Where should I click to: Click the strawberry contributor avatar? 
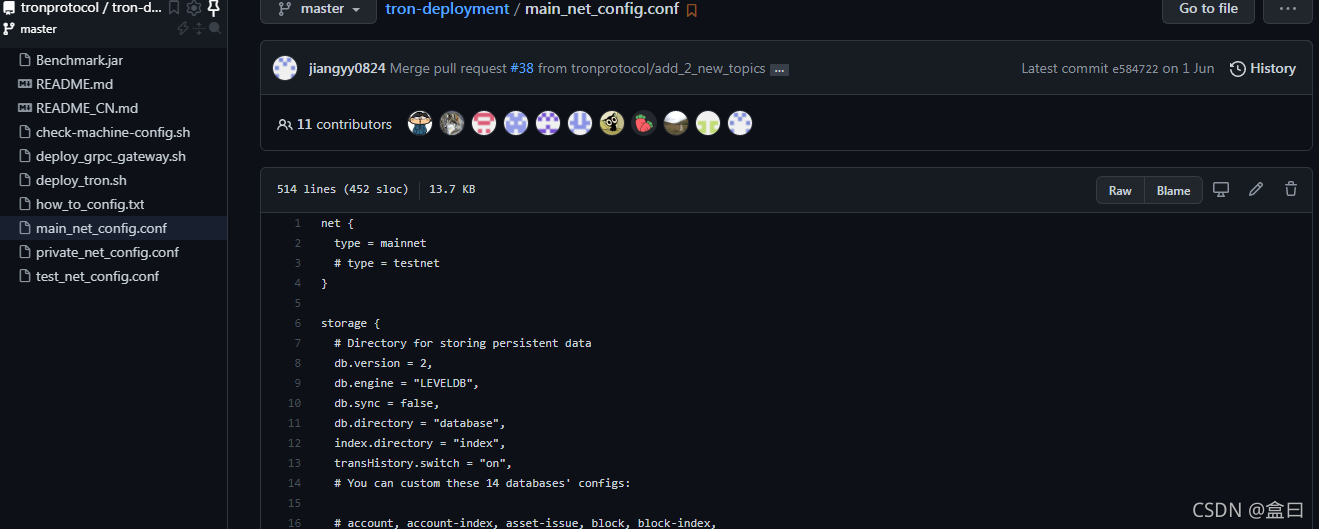coord(644,123)
